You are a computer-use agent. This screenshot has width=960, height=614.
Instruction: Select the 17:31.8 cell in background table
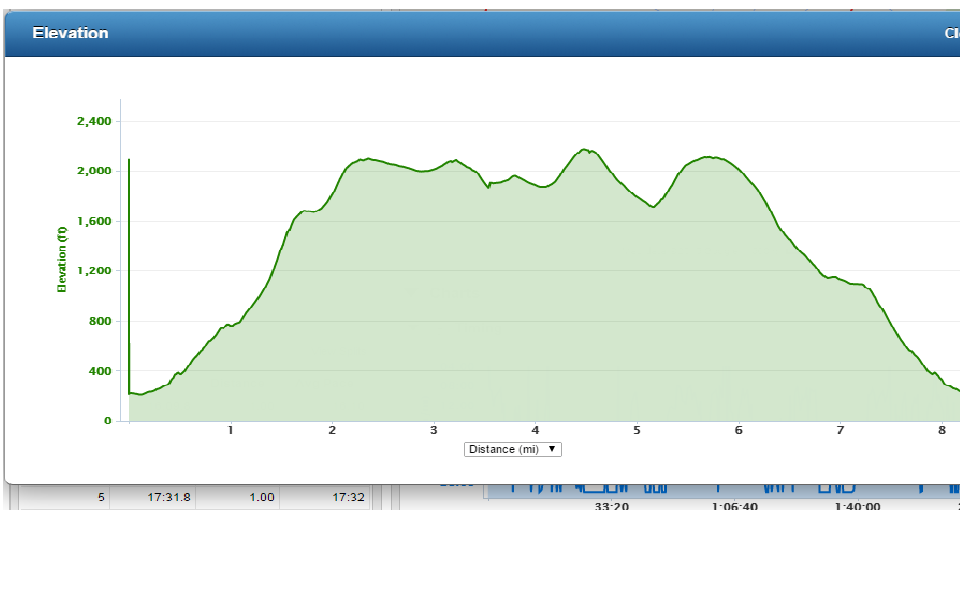tap(169, 497)
